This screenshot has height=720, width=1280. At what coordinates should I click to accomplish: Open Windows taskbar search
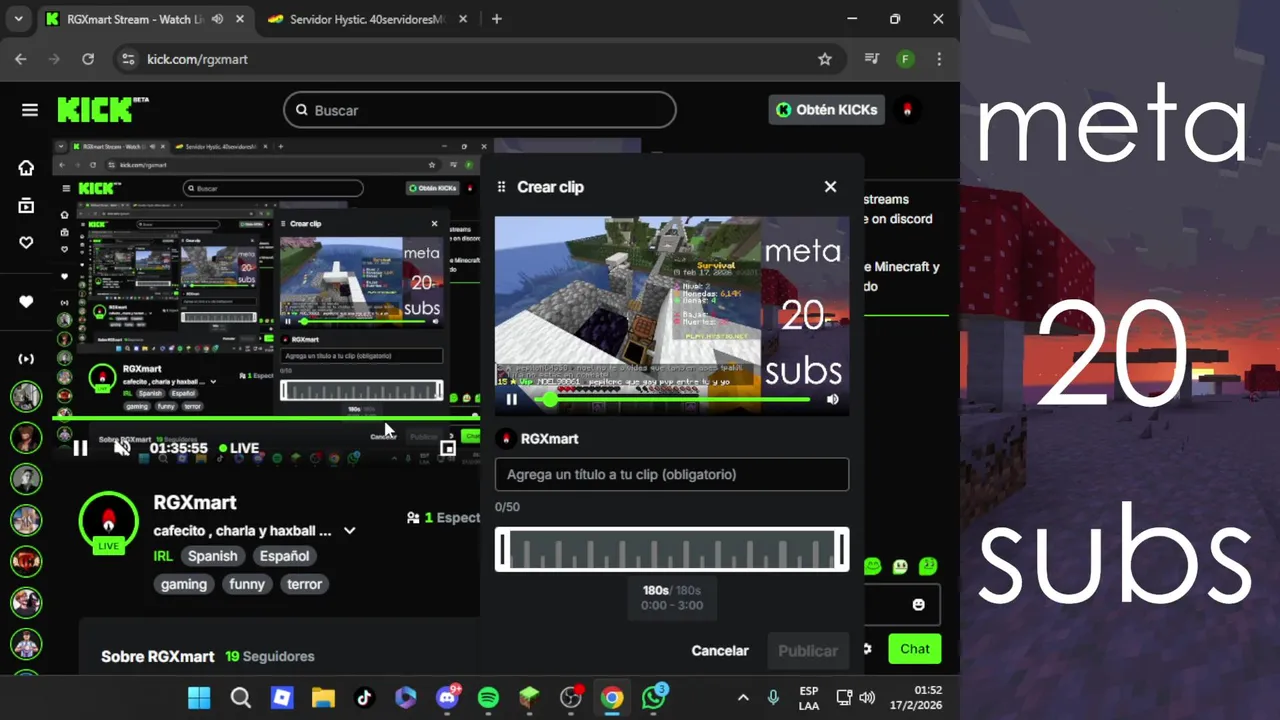(x=240, y=698)
